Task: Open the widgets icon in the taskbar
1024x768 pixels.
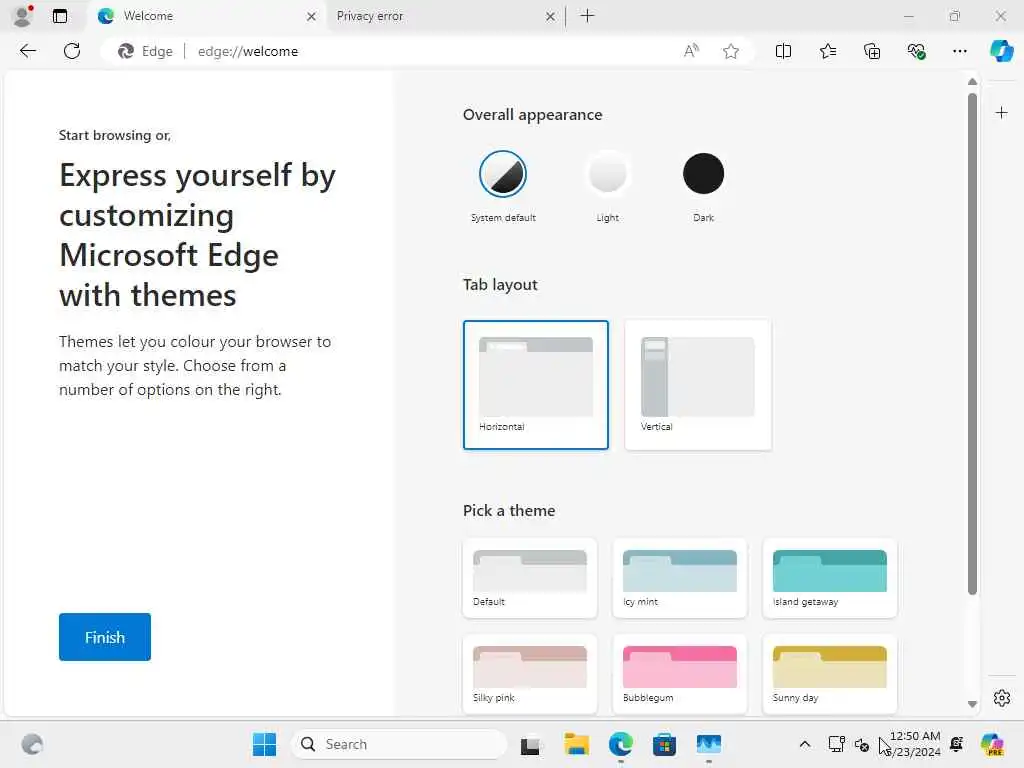Action: coord(32,744)
